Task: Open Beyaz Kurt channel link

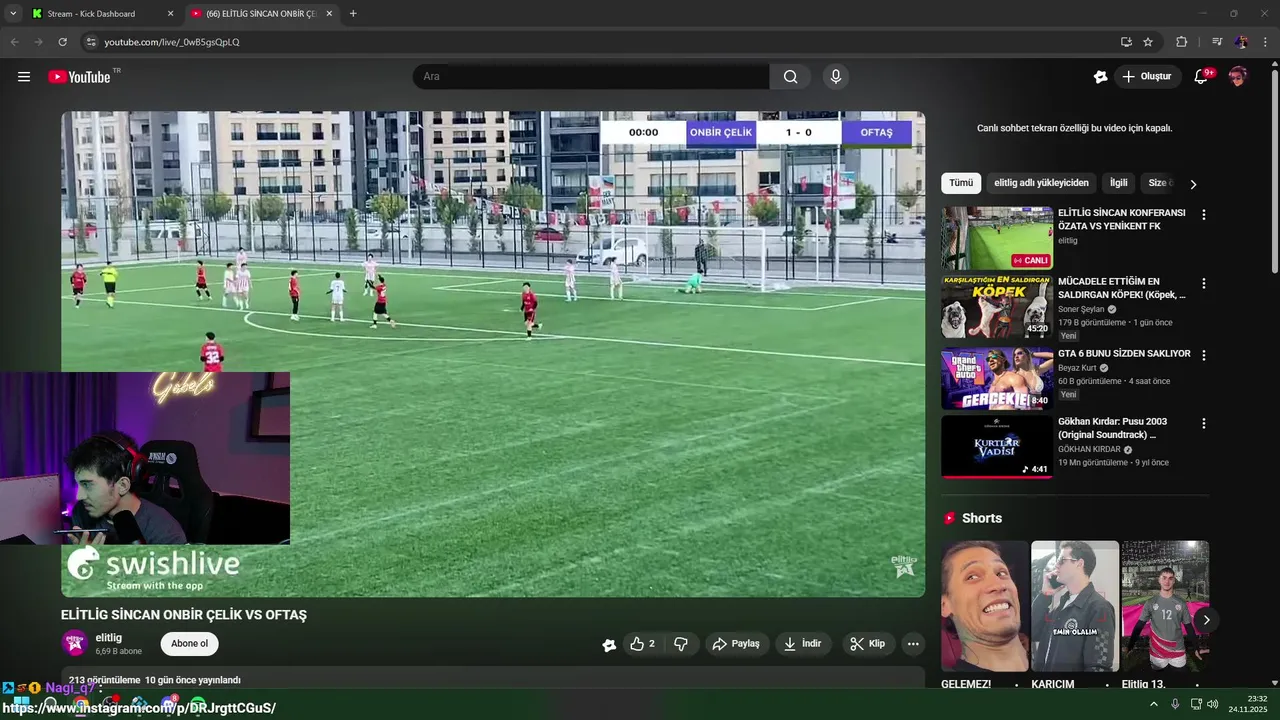Action: click(1077, 368)
